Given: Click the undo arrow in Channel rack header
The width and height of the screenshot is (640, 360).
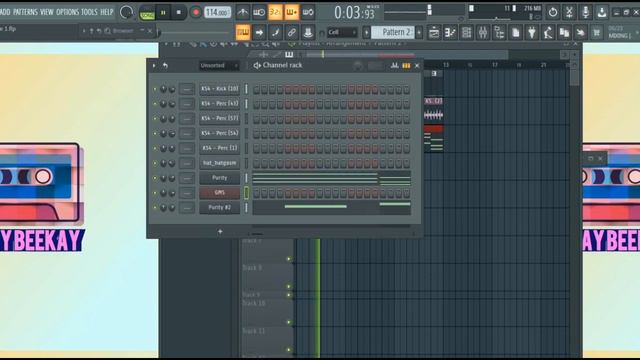Looking at the screenshot, I should click(x=165, y=65).
